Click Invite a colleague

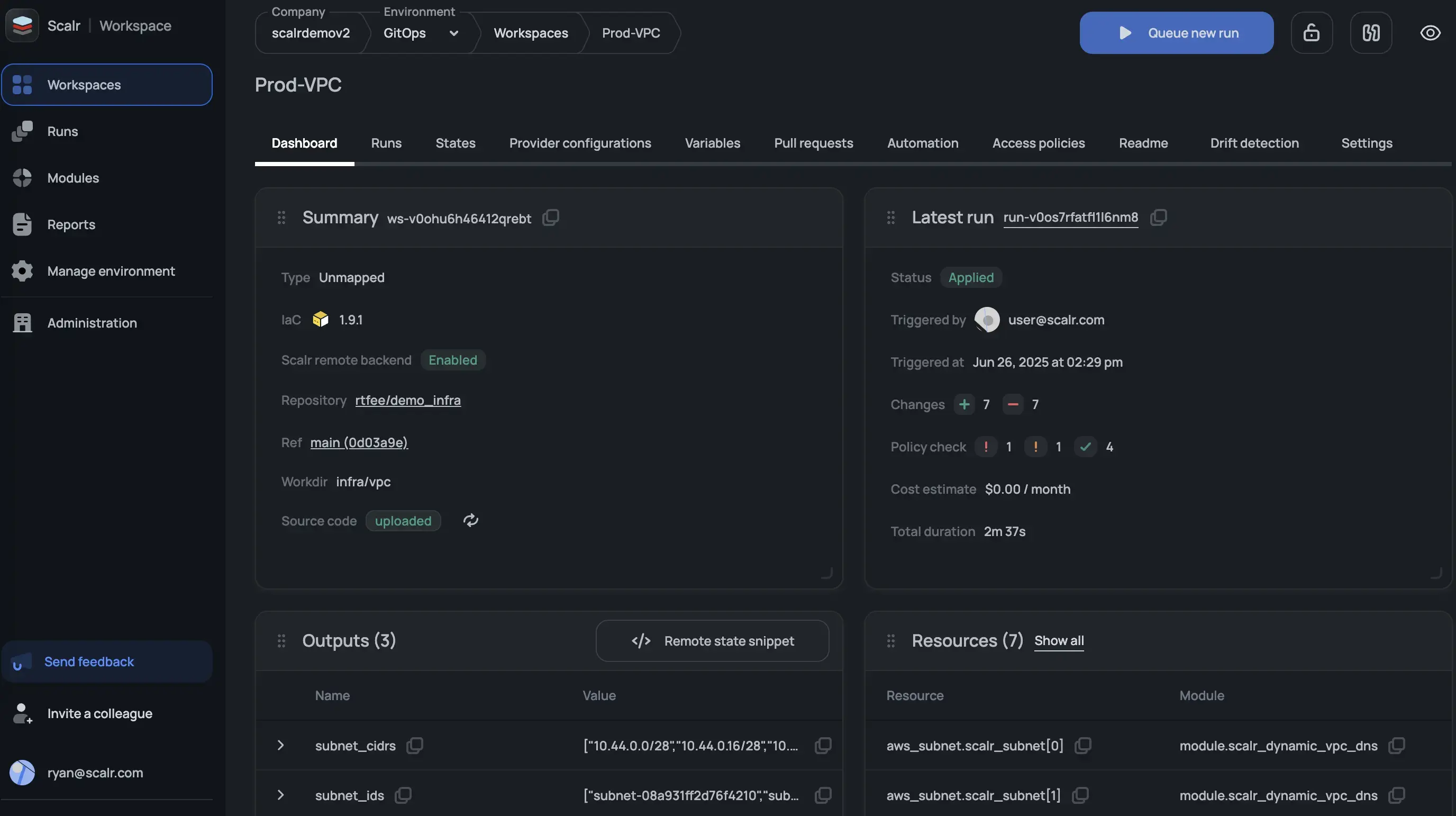click(107, 714)
